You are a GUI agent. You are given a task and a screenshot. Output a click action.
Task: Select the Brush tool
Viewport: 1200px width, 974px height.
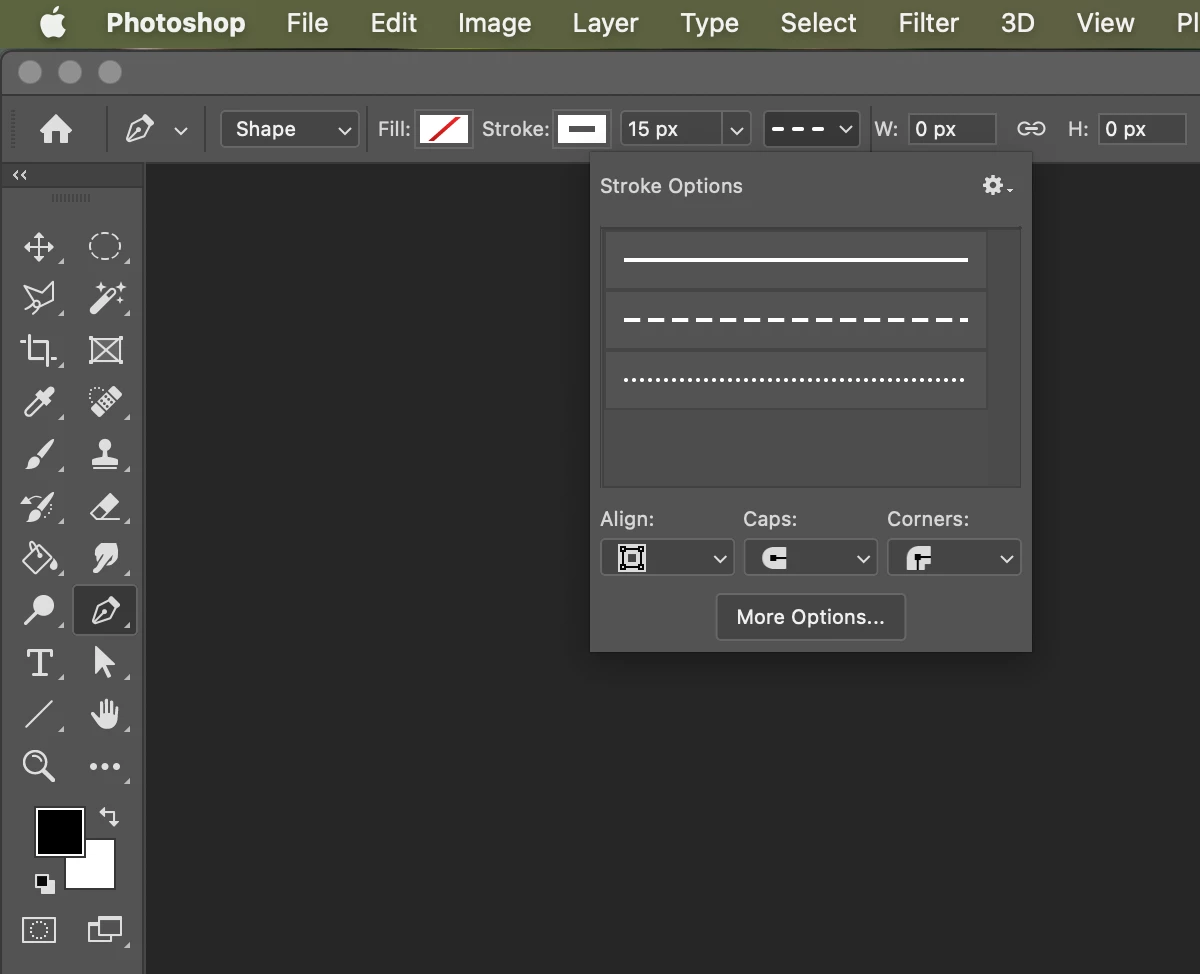tap(39, 454)
